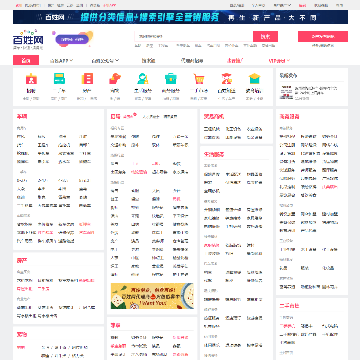
Task: Expand the red-text dropdown tab in navigation bar
Action: (x=279, y=61)
